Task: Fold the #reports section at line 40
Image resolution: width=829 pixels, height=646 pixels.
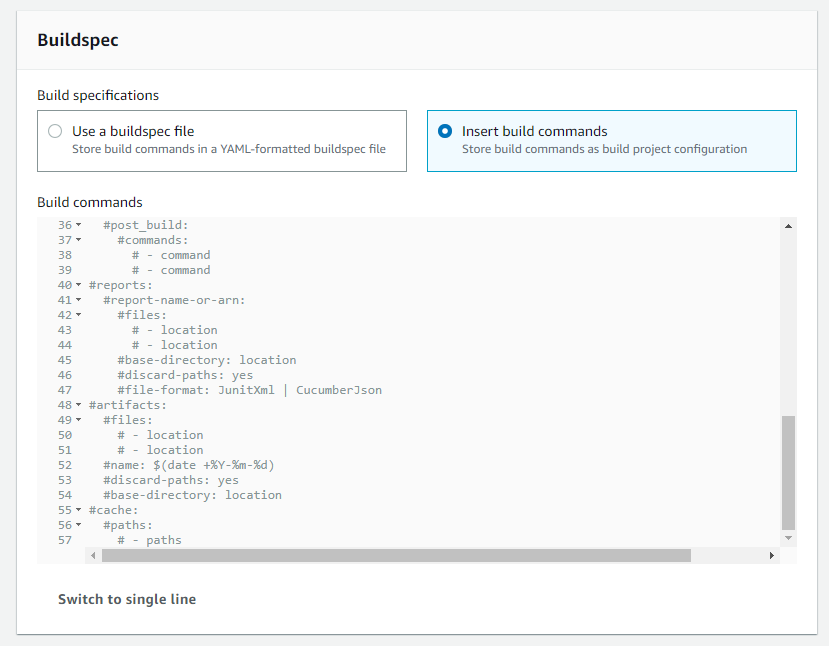Action: tap(78, 285)
